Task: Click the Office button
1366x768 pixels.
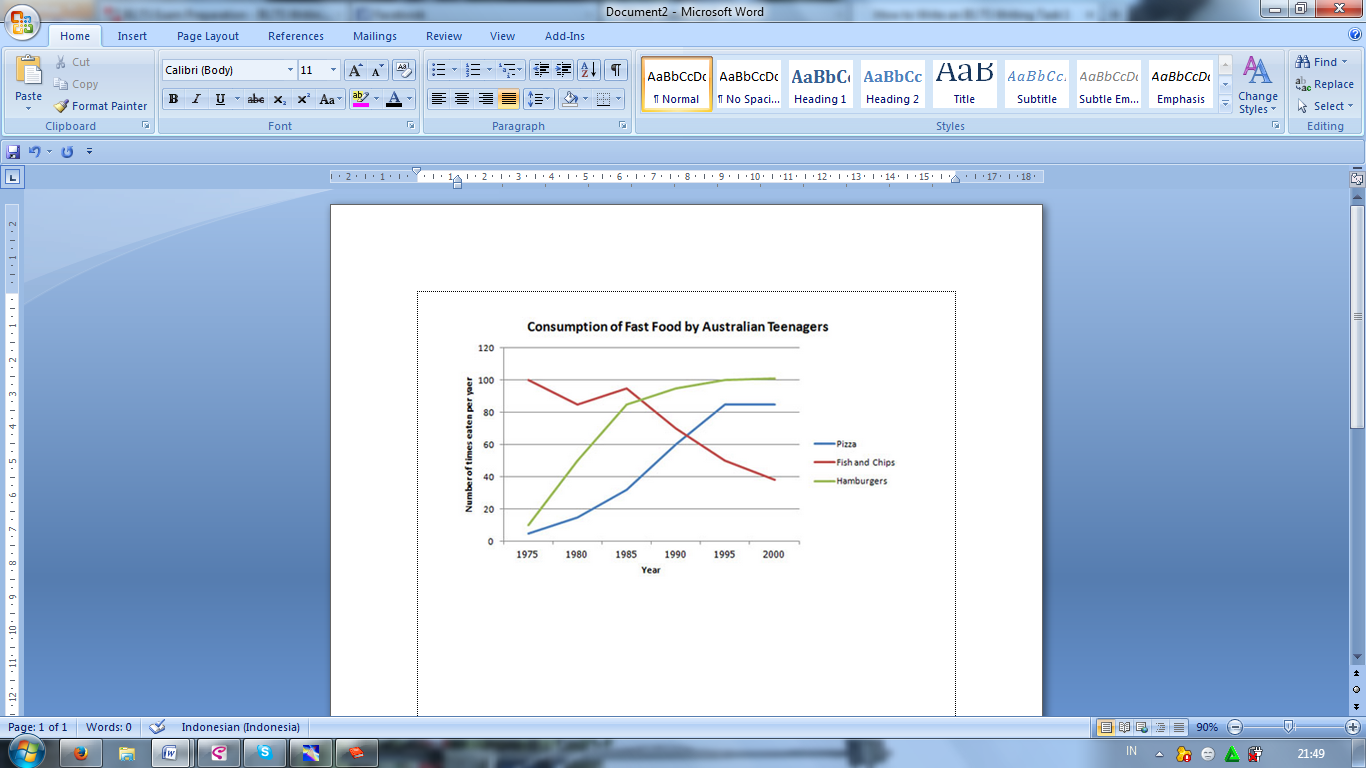Action: 22,22
